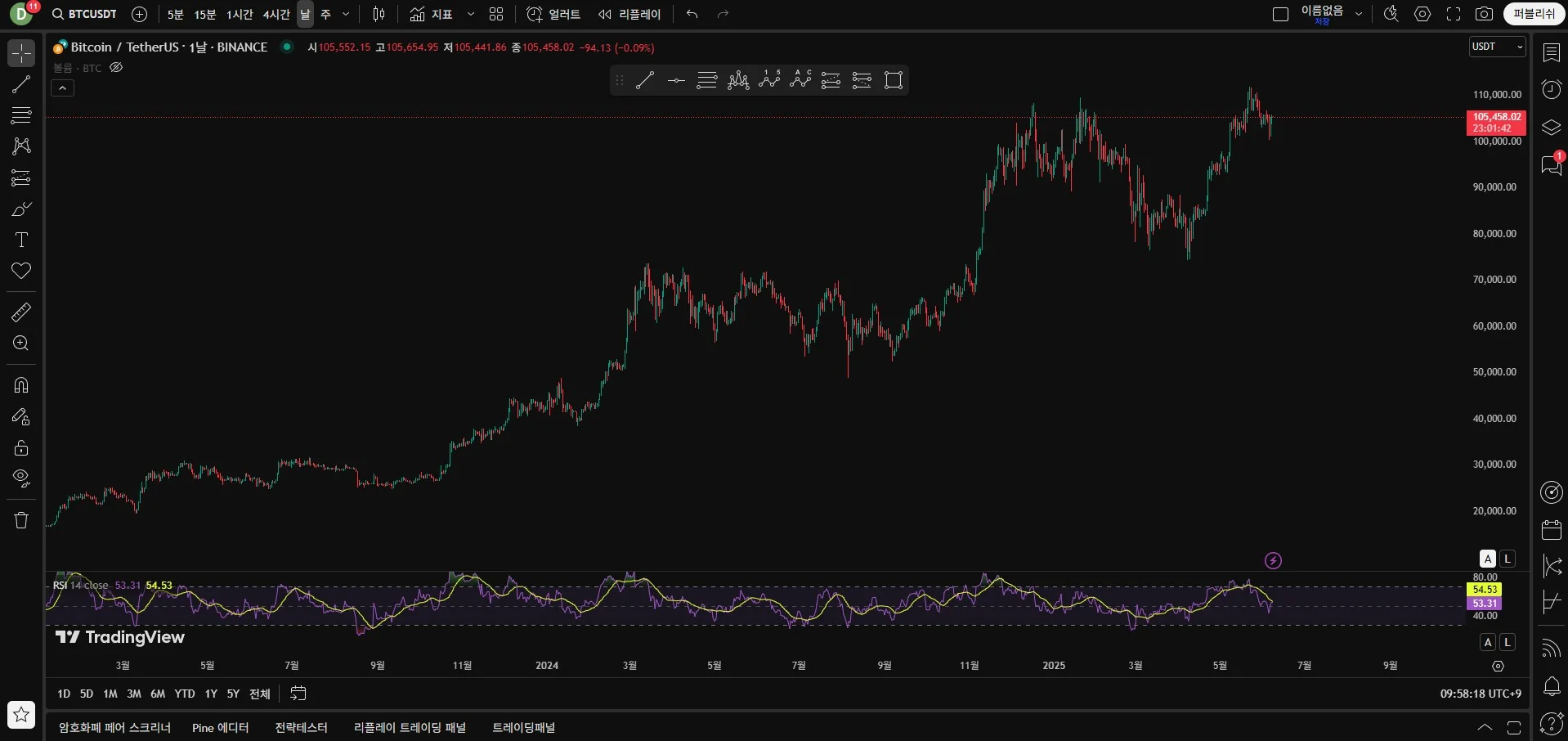The image size is (1568, 741).
Task: Open the calendar panel in right sidebar
Action: (x=1552, y=529)
